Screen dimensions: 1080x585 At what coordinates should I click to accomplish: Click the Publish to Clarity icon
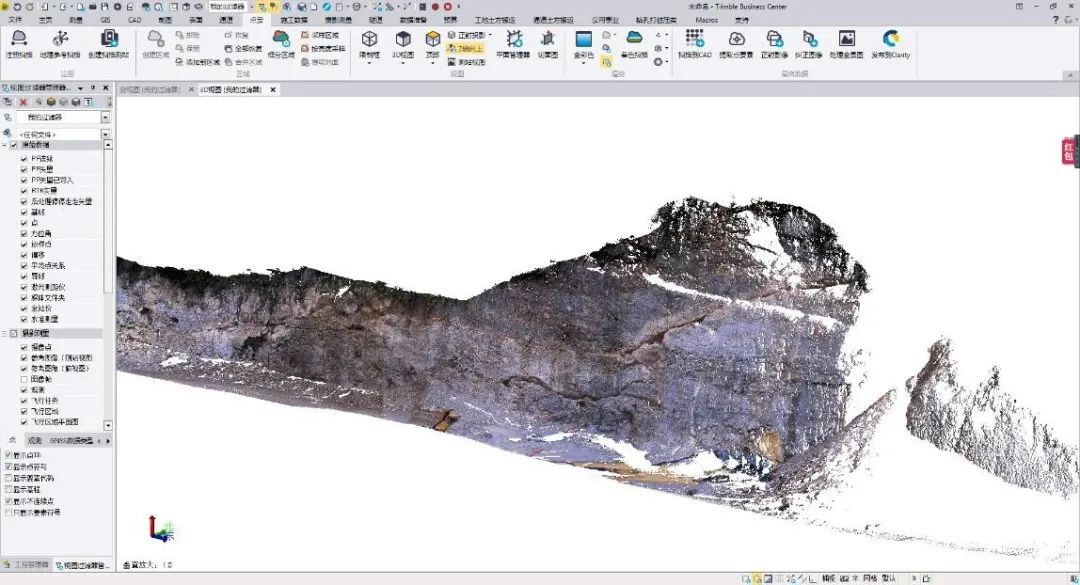click(890, 39)
